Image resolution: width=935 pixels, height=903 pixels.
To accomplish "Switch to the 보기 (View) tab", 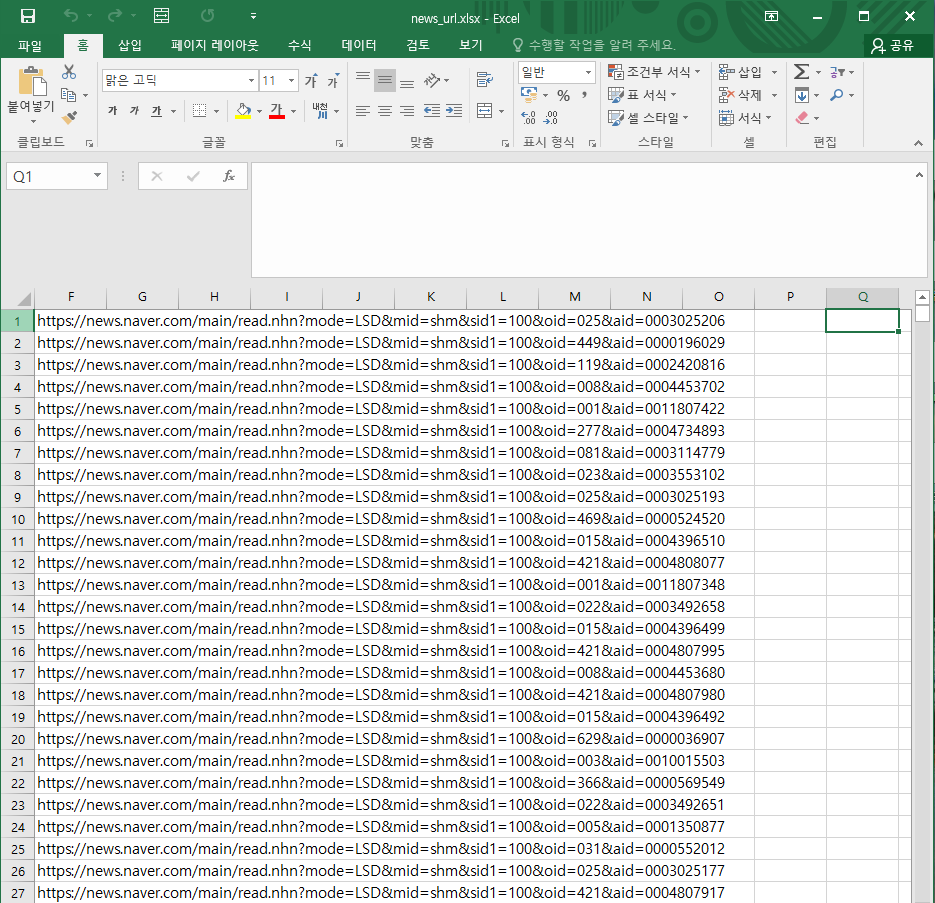I will point(470,45).
